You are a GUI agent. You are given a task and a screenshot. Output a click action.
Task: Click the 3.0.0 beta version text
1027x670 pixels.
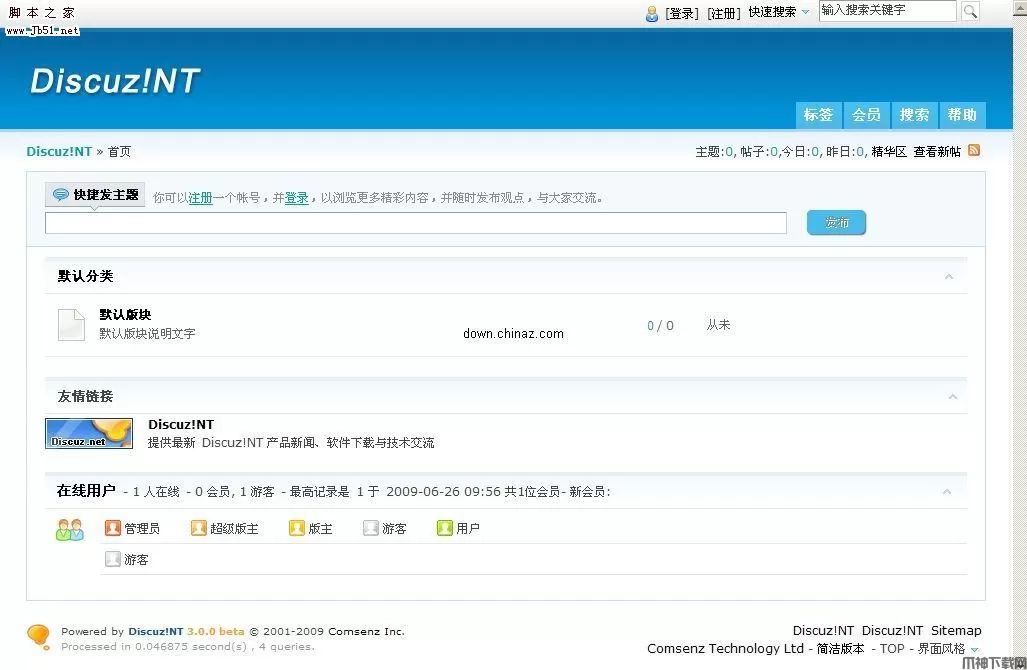215,631
